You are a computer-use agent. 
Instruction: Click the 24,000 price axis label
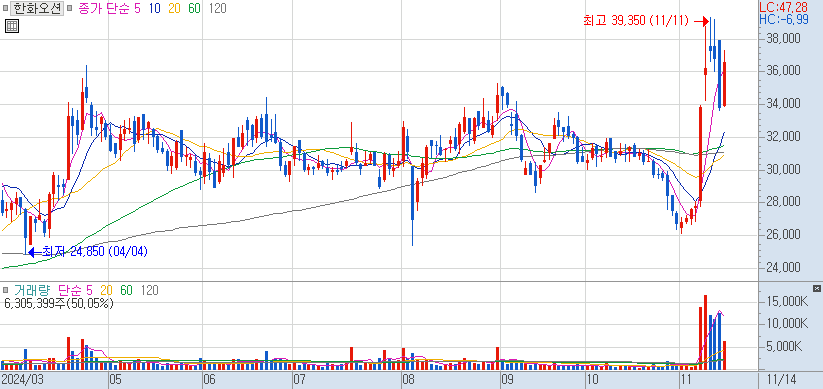785,267
